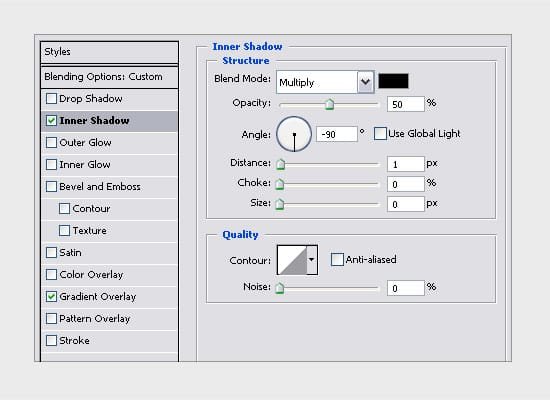Enable Use Global Light checkbox
The image size is (550, 400).
(x=380, y=134)
